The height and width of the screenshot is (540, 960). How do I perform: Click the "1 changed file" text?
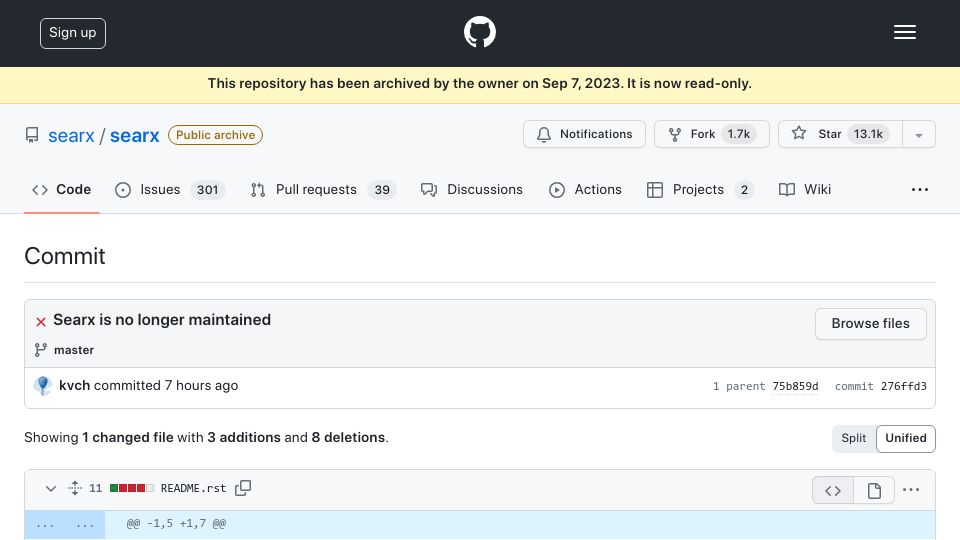pos(128,438)
